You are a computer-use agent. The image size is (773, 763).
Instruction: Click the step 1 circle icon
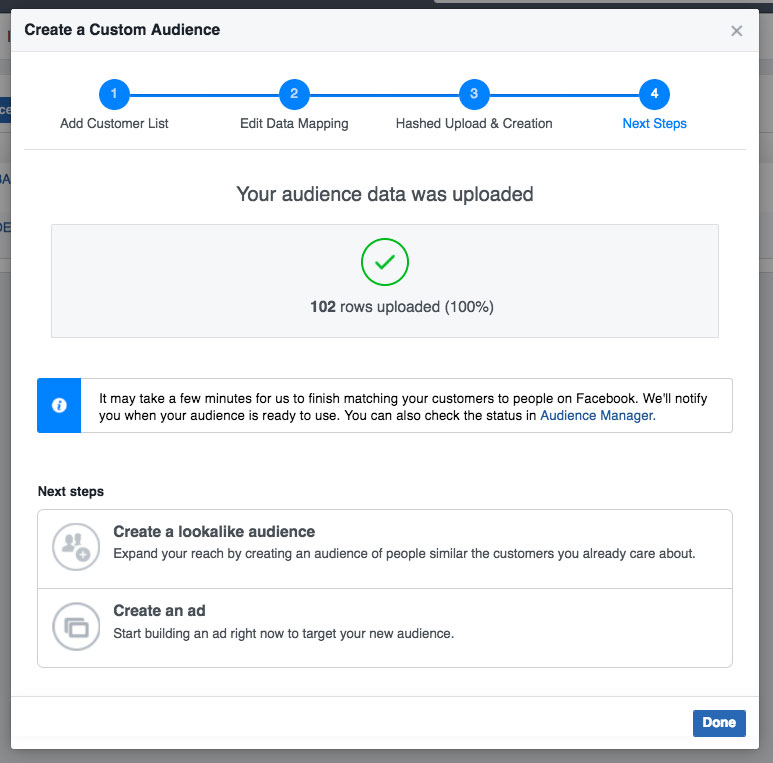(114, 94)
